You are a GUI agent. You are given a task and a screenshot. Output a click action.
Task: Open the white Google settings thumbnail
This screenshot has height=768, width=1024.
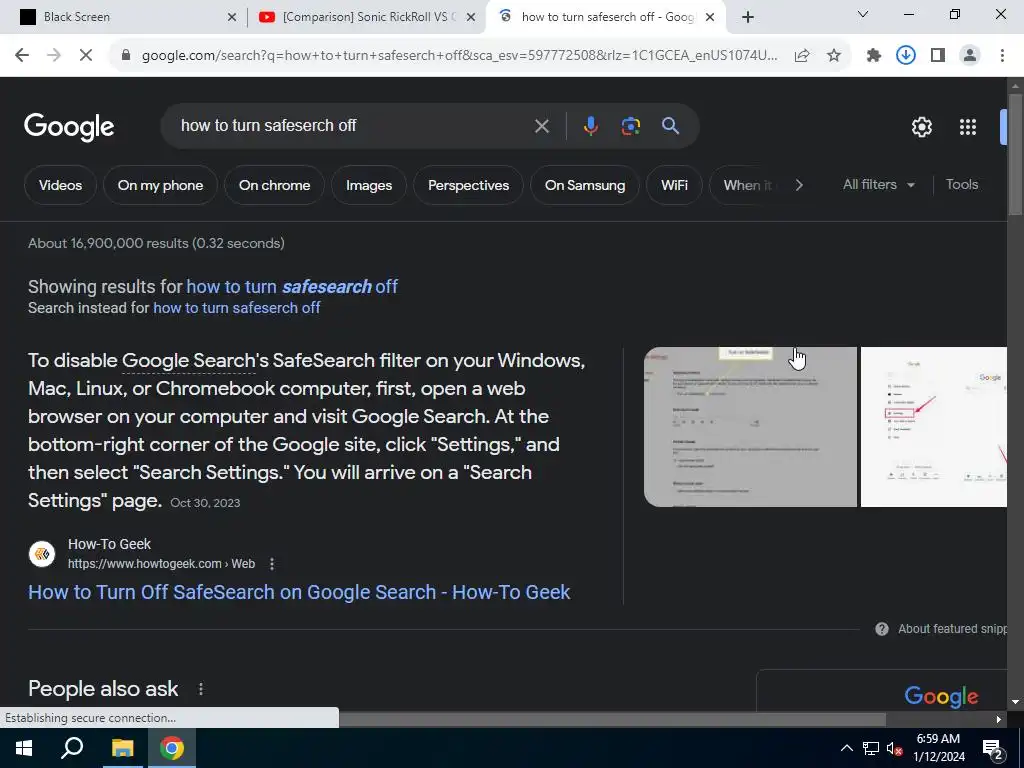coord(934,427)
